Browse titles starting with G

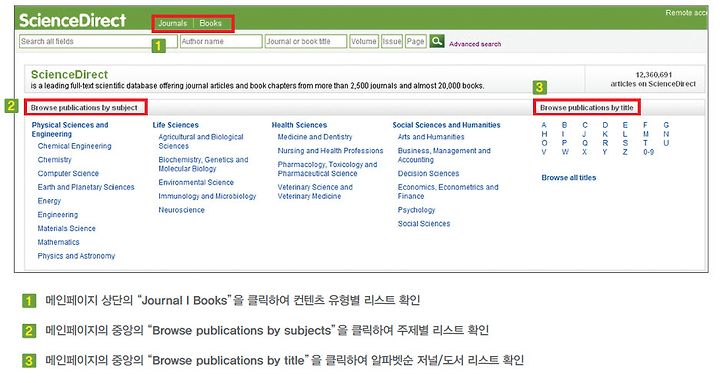[x=666, y=125]
